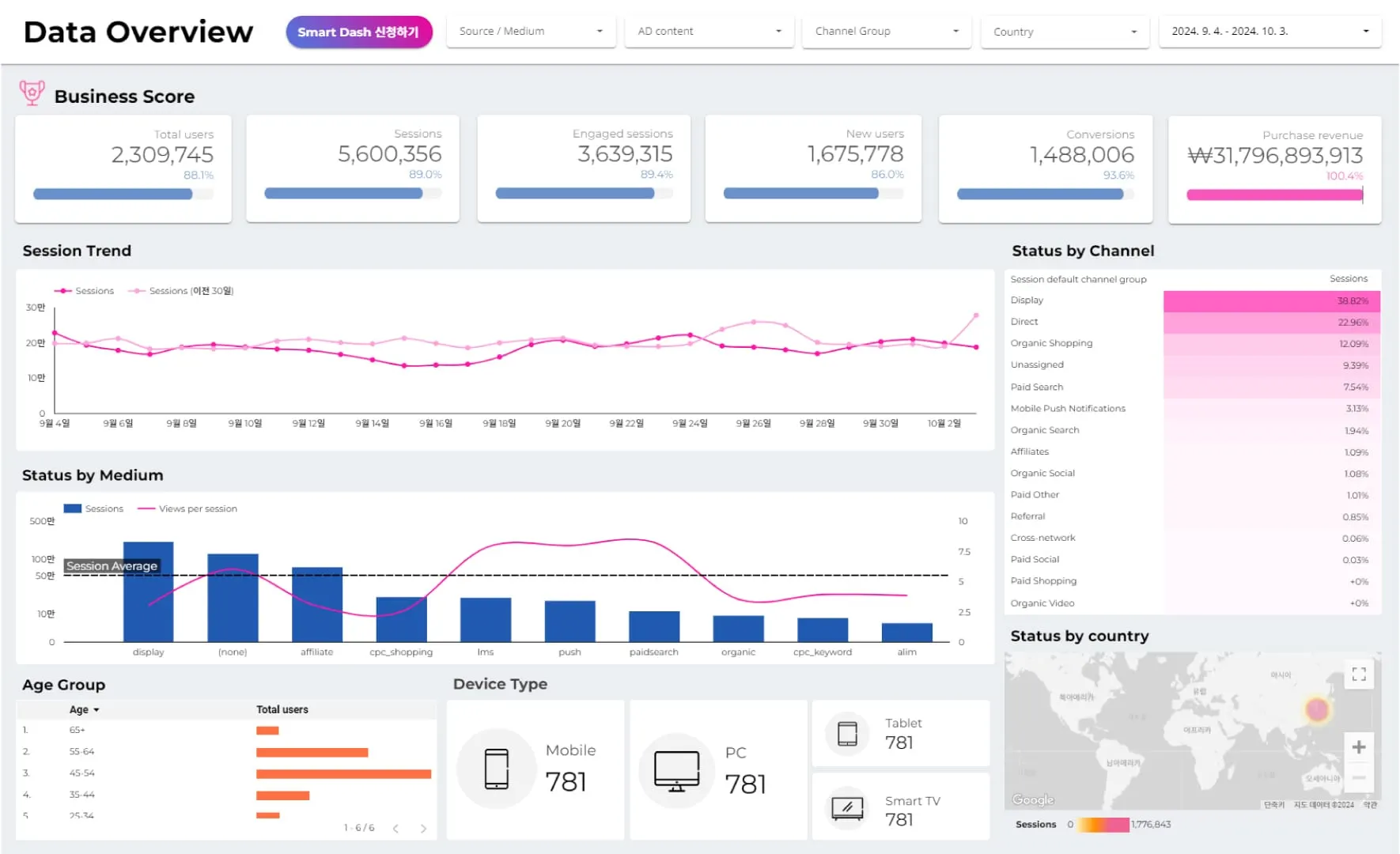Click the Conversions value 1,488,006
This screenshot has width=1400, height=854.
pyautogui.click(x=1081, y=154)
